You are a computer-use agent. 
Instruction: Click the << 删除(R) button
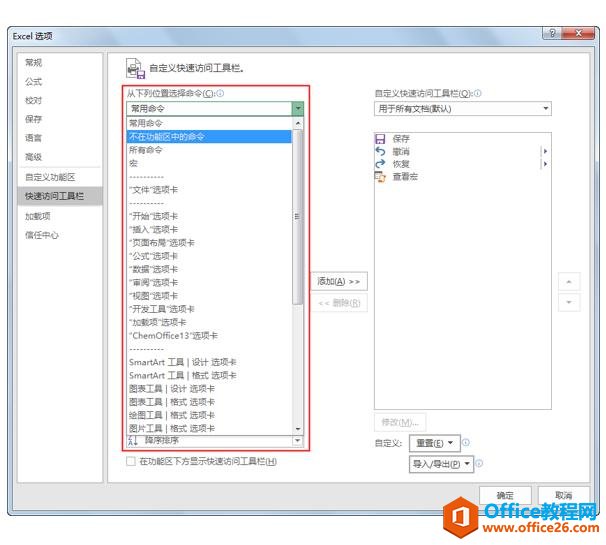(x=339, y=303)
